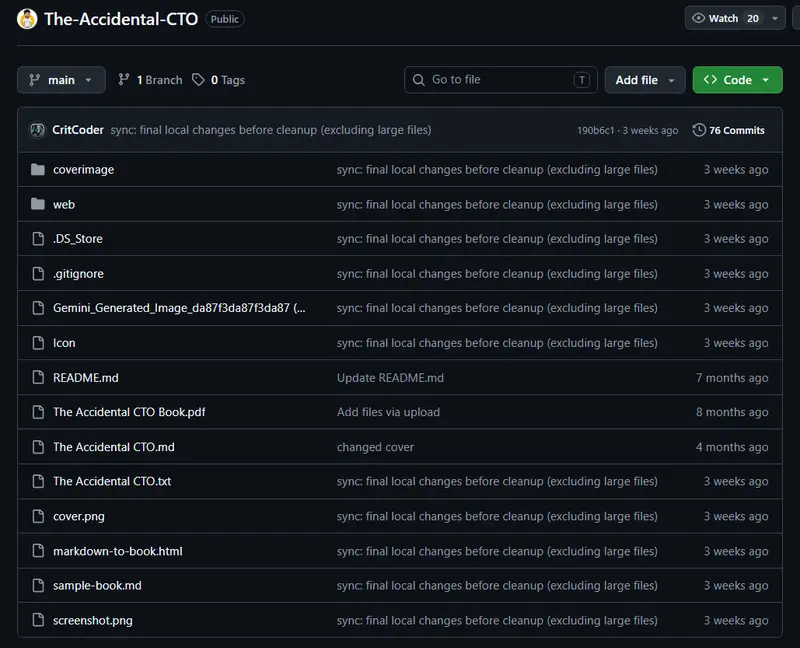Viewport: 800px width, 648px height.
Task: Click the branch icon beside 1 Branch
Action: click(x=123, y=80)
